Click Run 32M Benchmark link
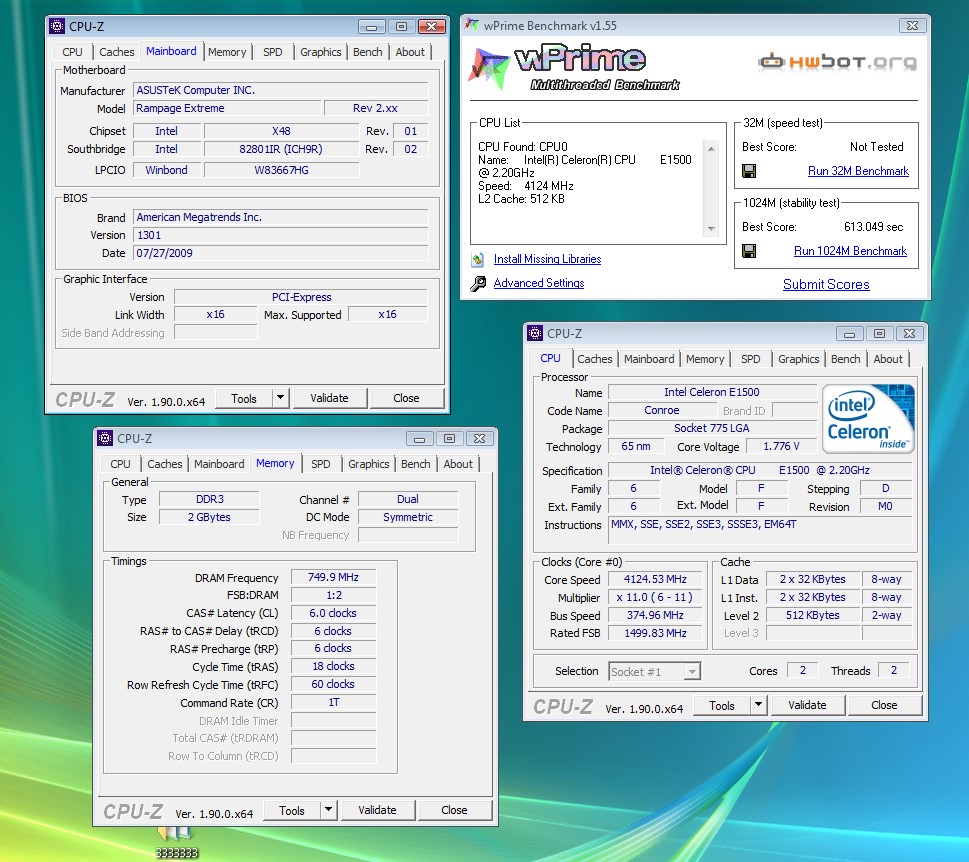969x862 pixels. click(858, 171)
